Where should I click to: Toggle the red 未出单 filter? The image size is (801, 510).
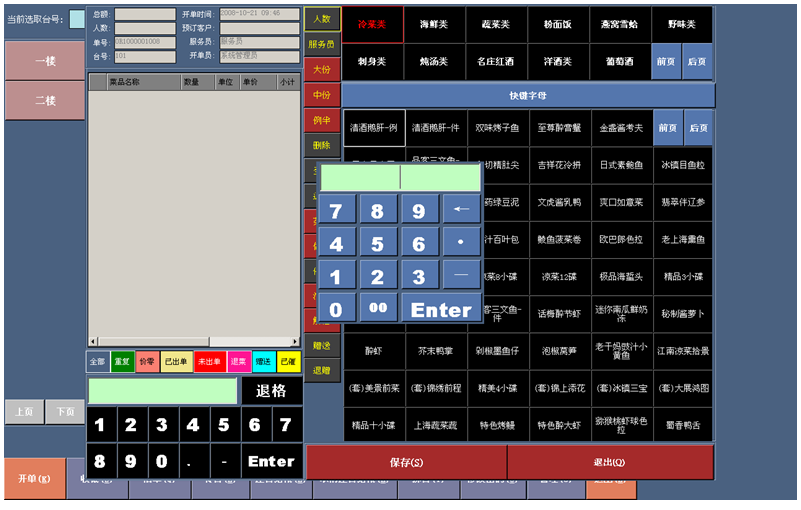pos(208,361)
